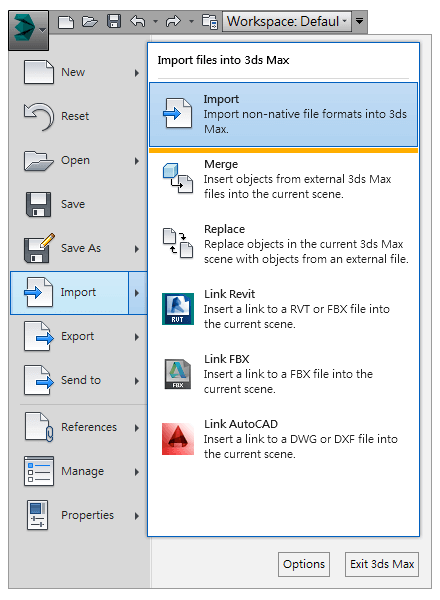Click the New Scene toolbar icon
The width and height of the screenshot is (440, 600).
coord(66,22)
